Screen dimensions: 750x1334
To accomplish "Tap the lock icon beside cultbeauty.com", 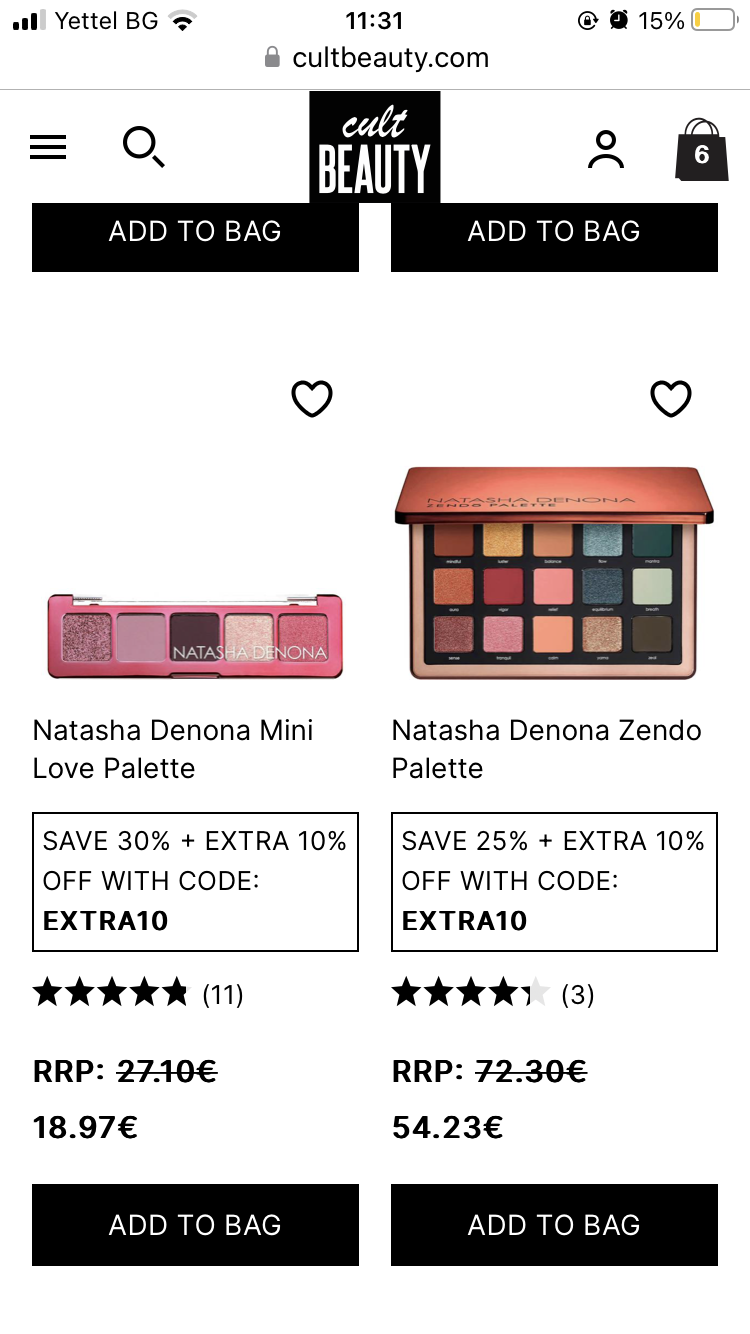I will tap(272, 58).
